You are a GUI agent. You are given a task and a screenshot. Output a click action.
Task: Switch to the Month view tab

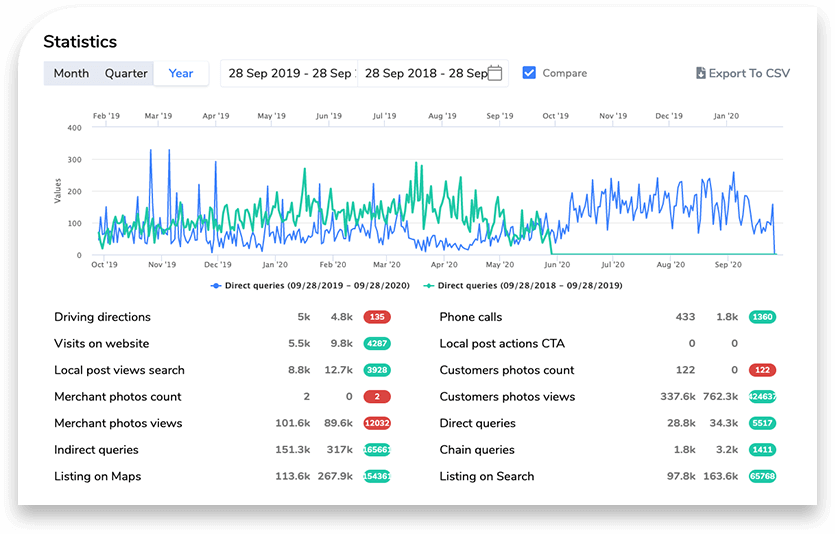pyautogui.click(x=71, y=73)
